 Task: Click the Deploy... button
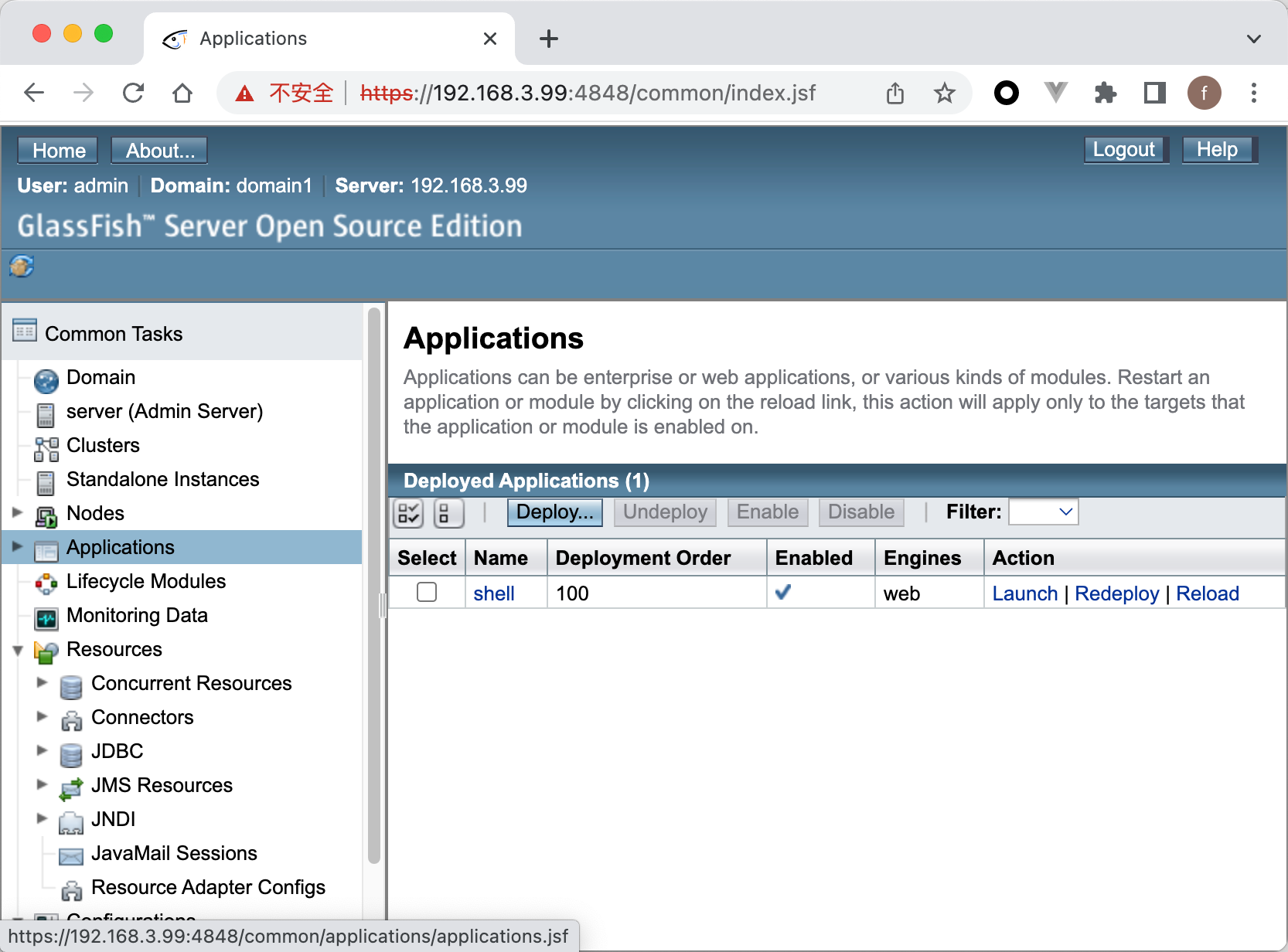(x=554, y=512)
